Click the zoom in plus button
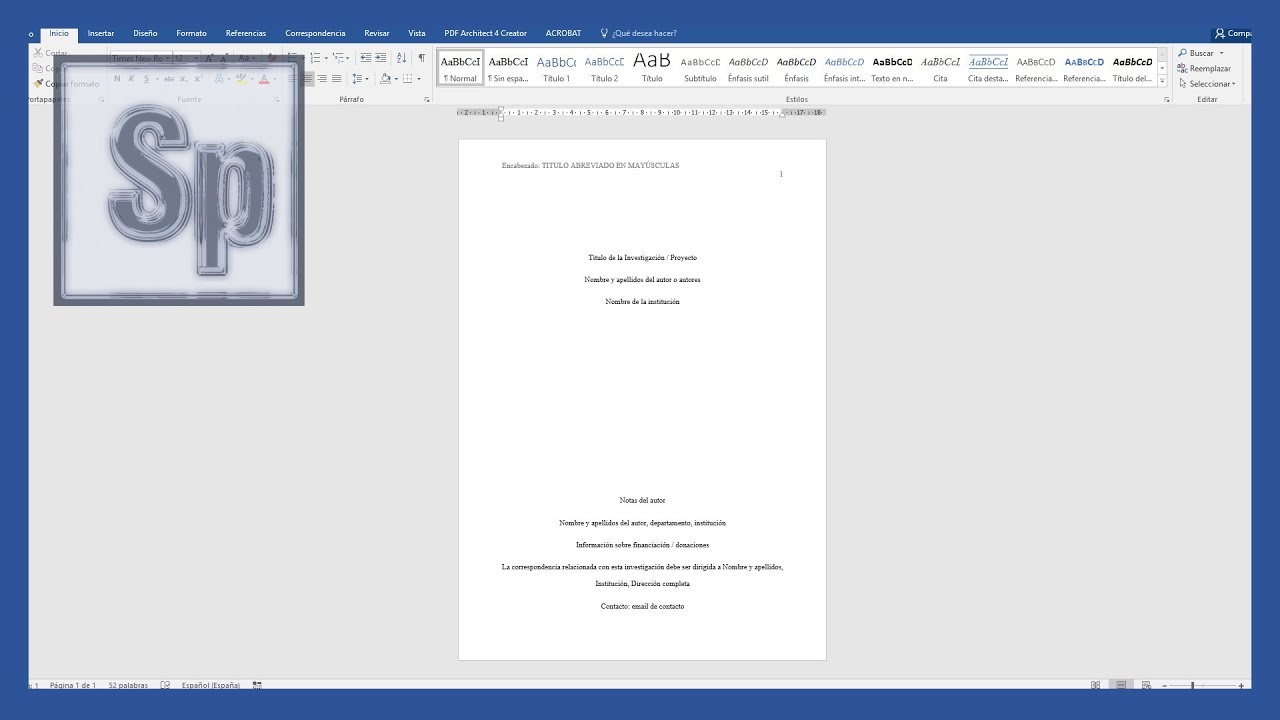Viewport: 1280px width, 720px height. 1241,685
